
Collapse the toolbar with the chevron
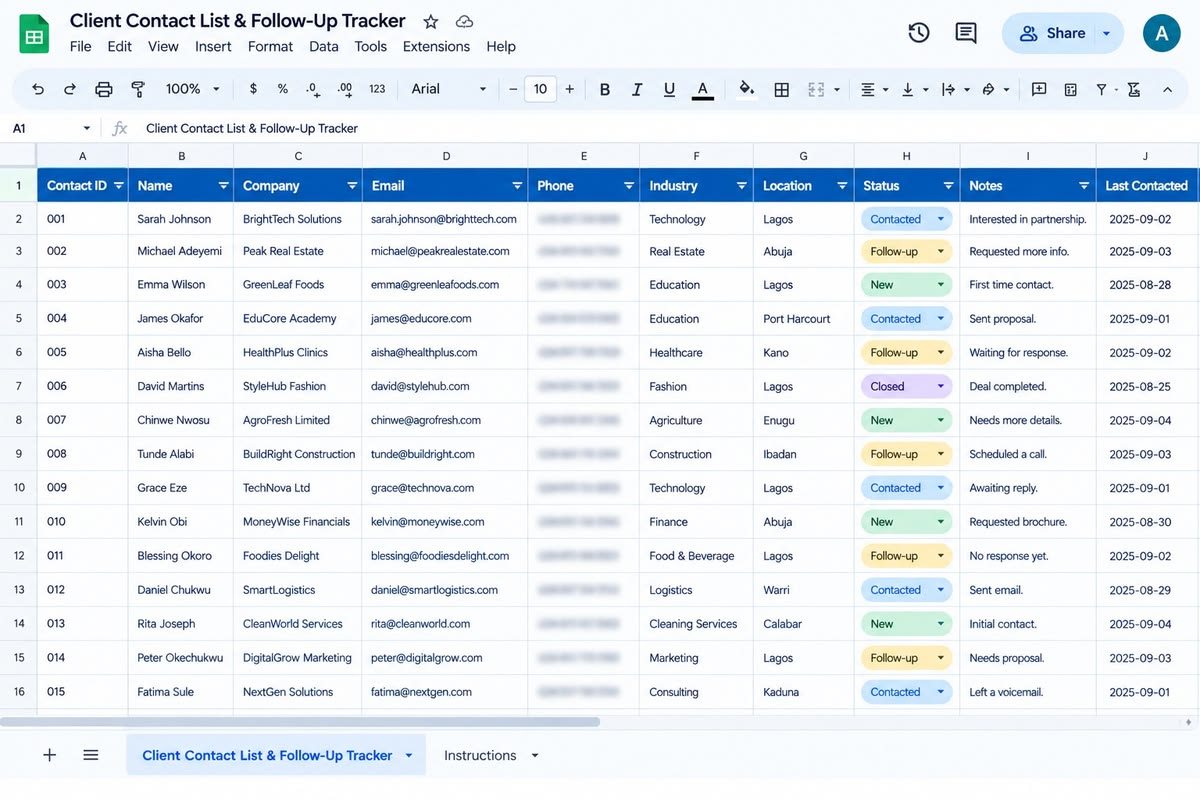[1167, 89]
